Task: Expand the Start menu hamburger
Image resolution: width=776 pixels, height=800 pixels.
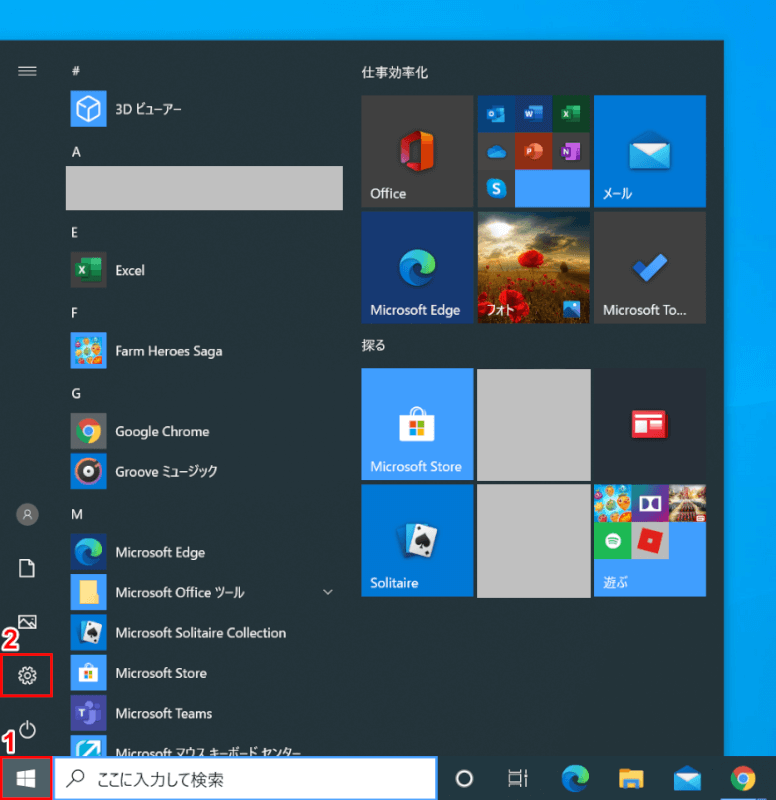Action: [27, 71]
